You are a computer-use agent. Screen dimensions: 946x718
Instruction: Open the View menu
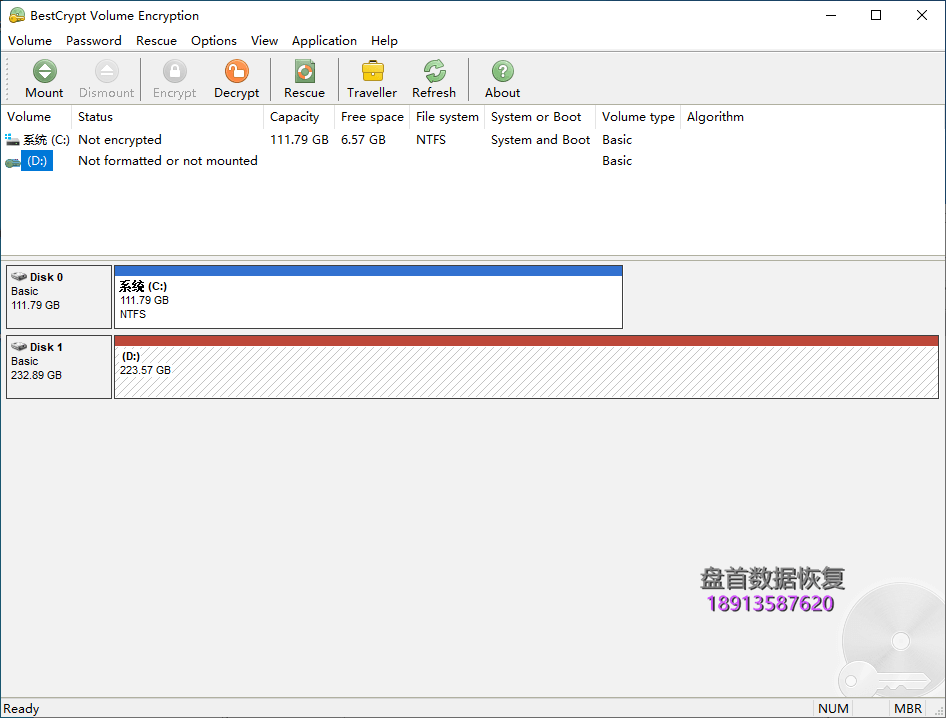click(x=264, y=40)
